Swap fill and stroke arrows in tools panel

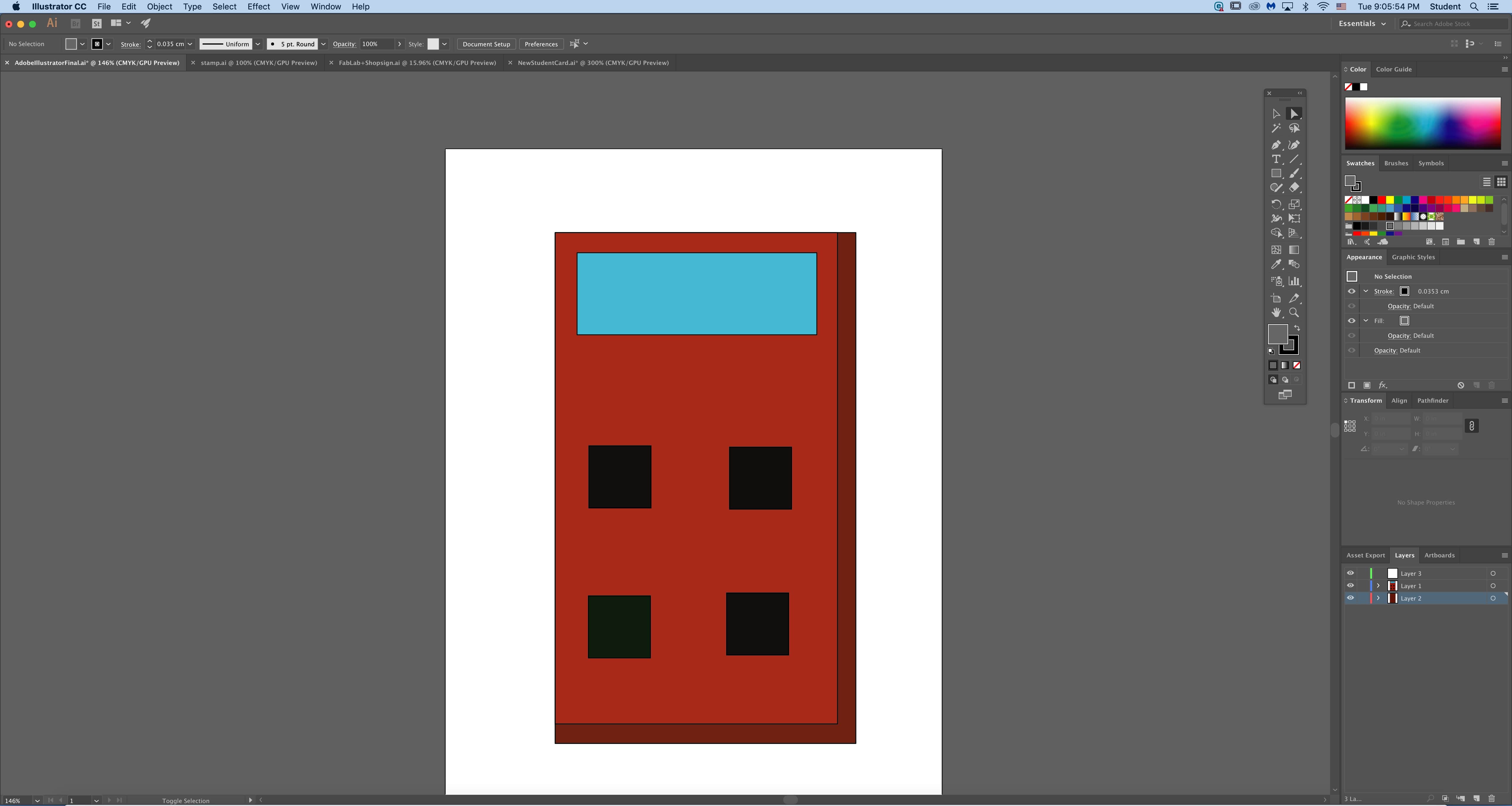pos(1297,328)
